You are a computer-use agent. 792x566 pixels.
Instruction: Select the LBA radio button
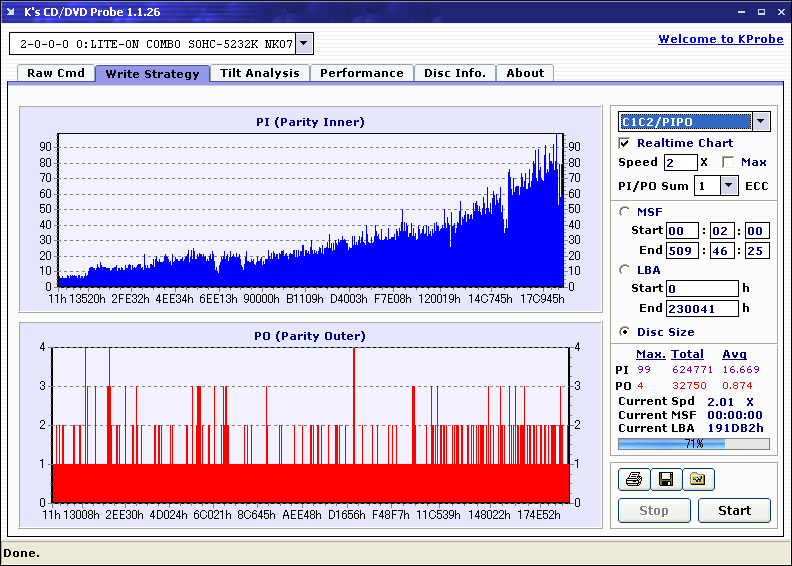click(x=625, y=270)
